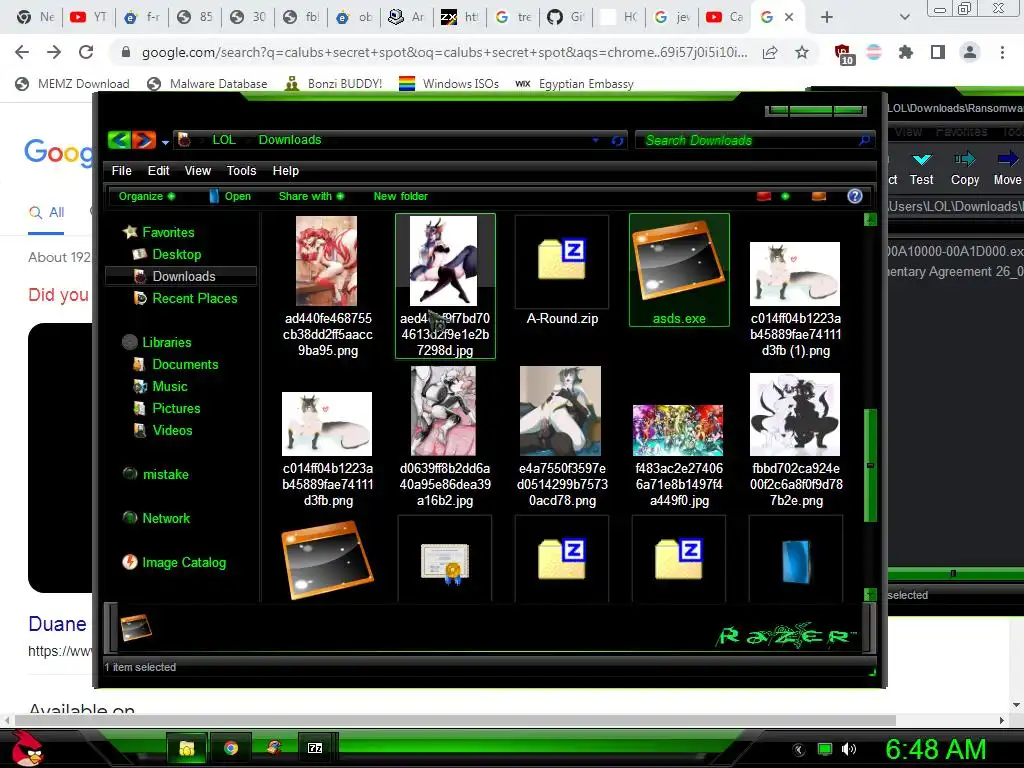This screenshot has height=768, width=1024.
Task: Open the Help menu in Explorer
Action: point(285,170)
